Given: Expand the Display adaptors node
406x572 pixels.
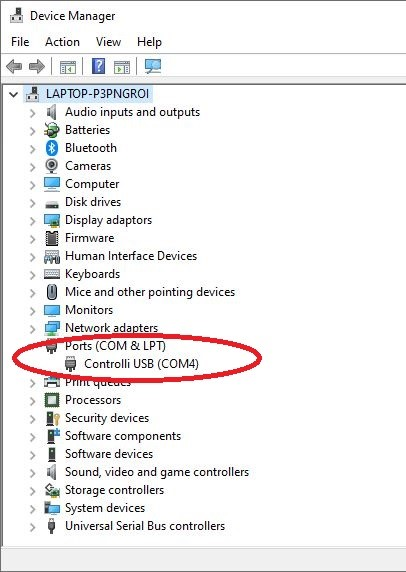Looking at the screenshot, I should click(32, 221).
